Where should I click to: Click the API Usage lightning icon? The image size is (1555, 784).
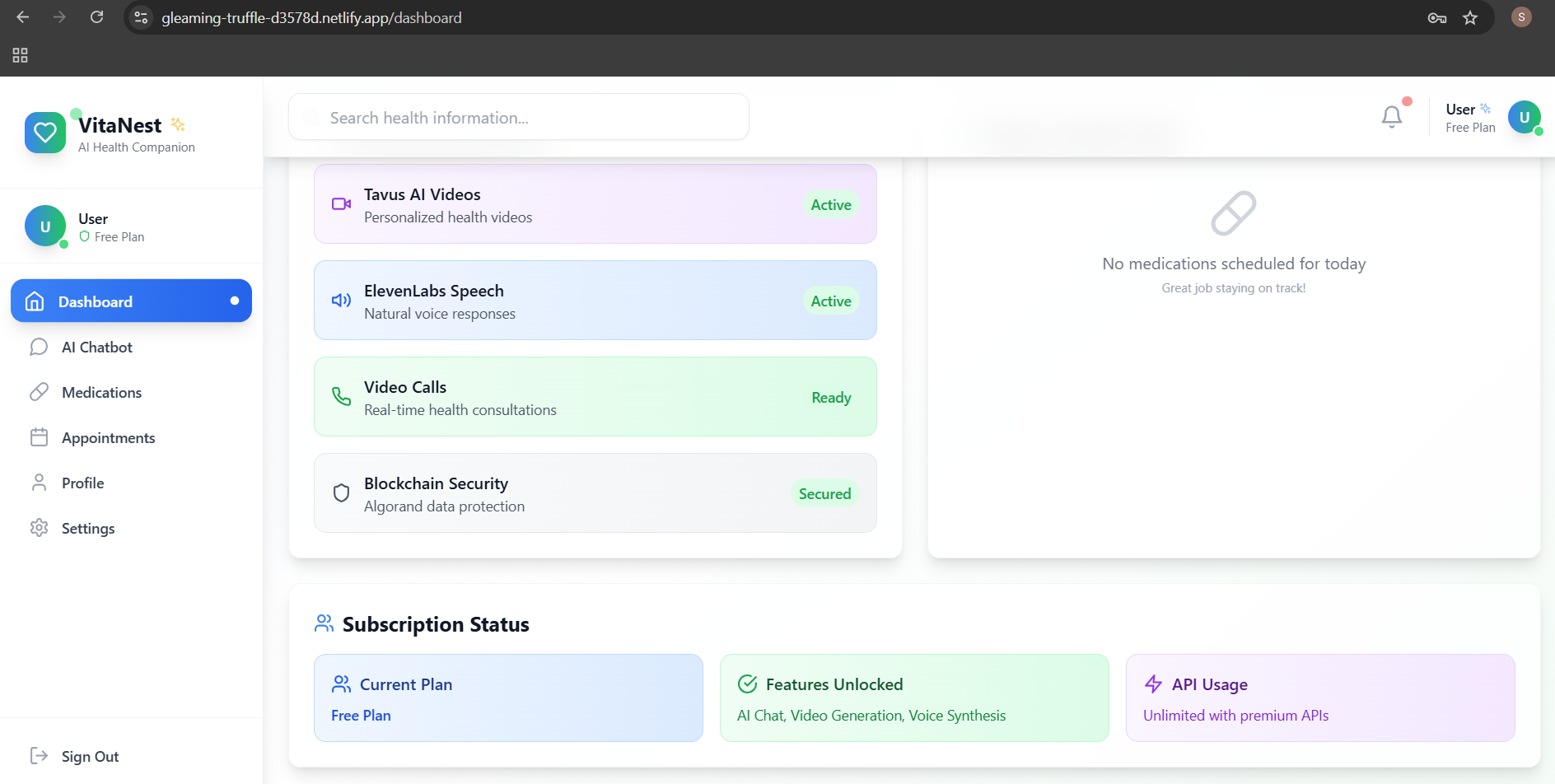[x=1153, y=684]
